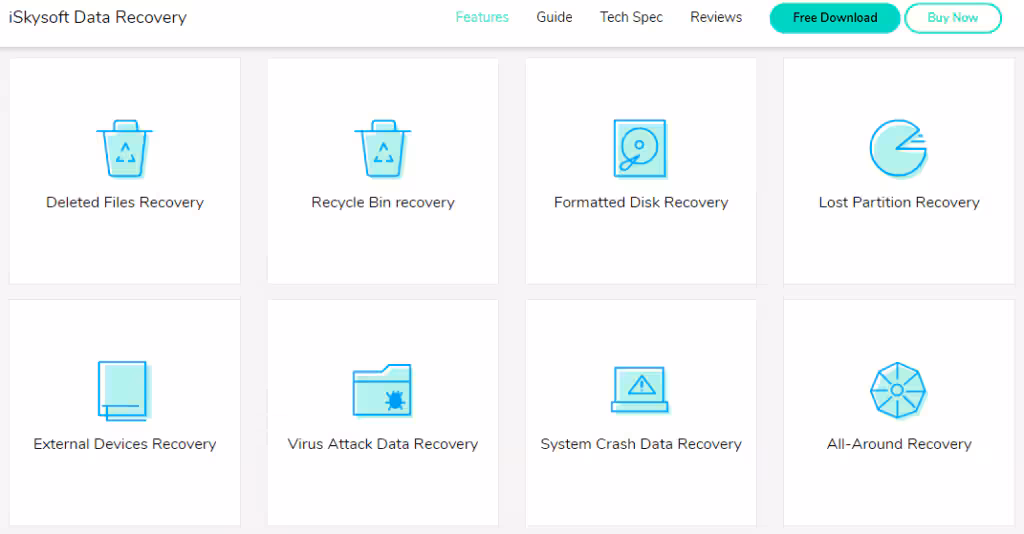Open the Features nav item
Image resolution: width=1024 pixels, height=534 pixels.
(482, 18)
